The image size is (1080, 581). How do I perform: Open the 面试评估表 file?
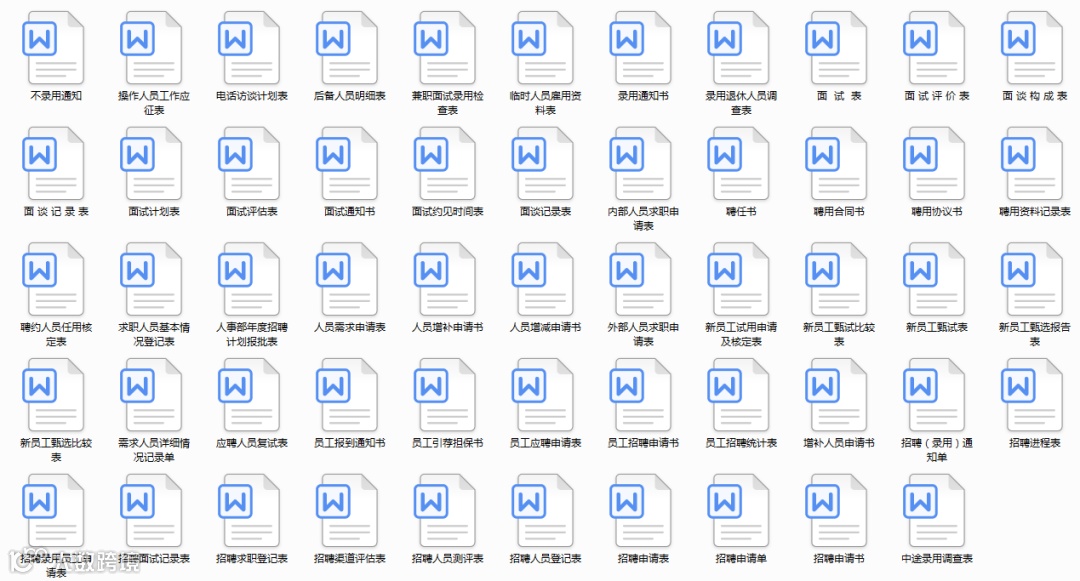coord(251,165)
